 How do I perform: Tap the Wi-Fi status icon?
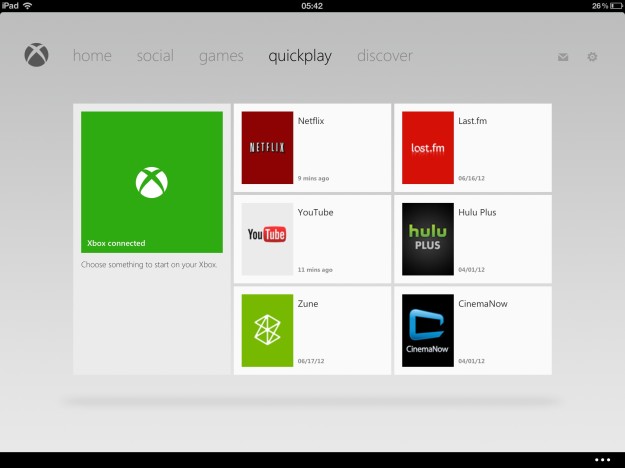[x=28, y=6]
